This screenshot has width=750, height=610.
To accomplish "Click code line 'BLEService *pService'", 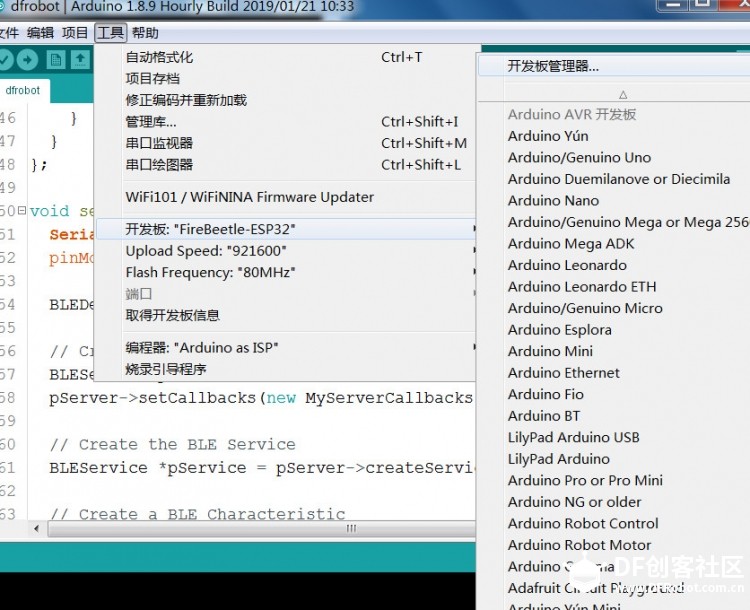I will [262, 467].
